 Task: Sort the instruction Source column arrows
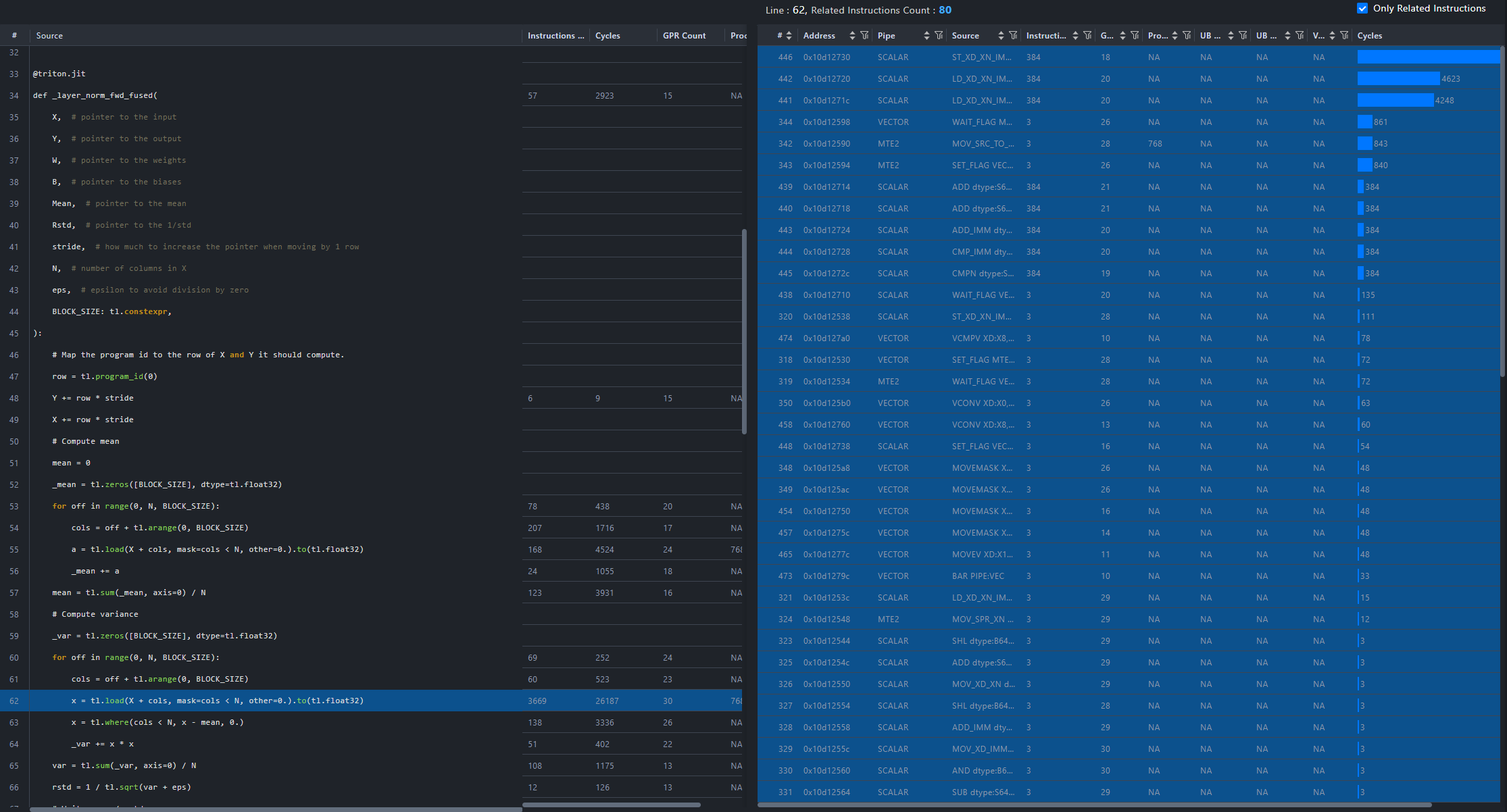(1001, 36)
